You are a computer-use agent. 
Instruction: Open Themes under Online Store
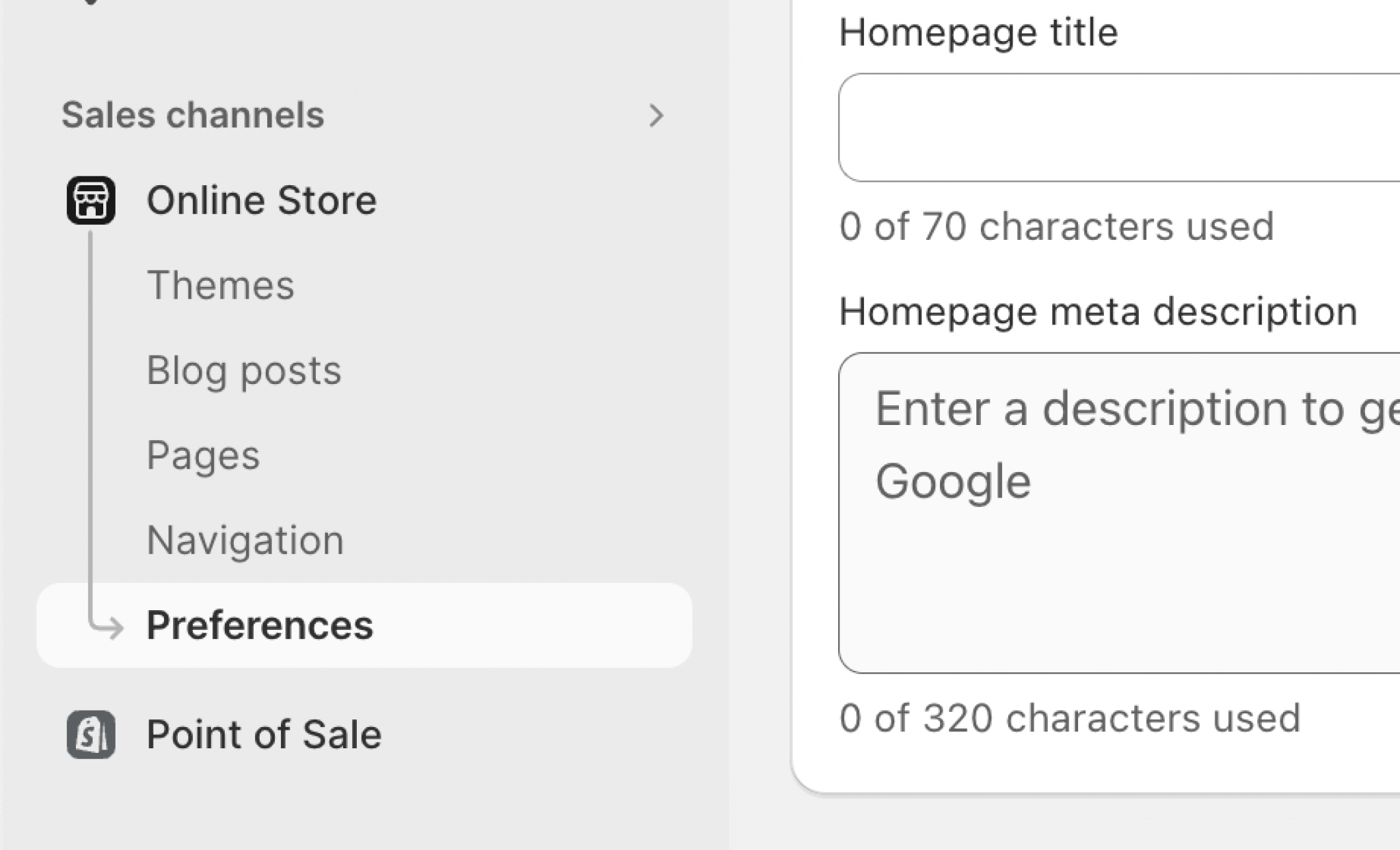[x=220, y=286]
